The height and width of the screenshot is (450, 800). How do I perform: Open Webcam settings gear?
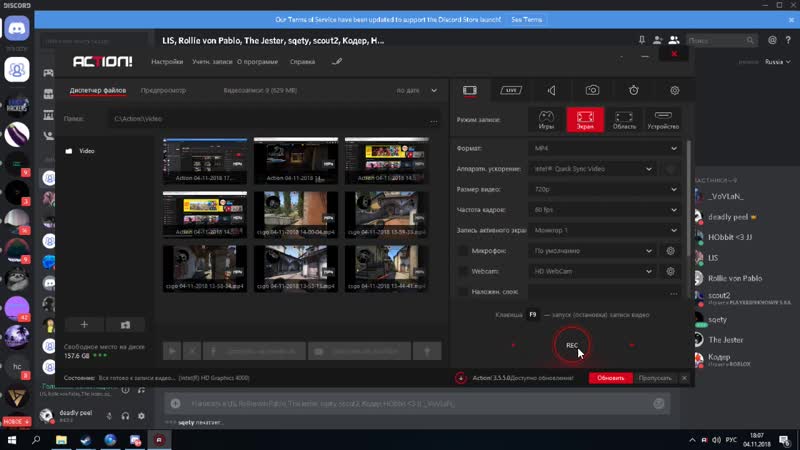670,271
